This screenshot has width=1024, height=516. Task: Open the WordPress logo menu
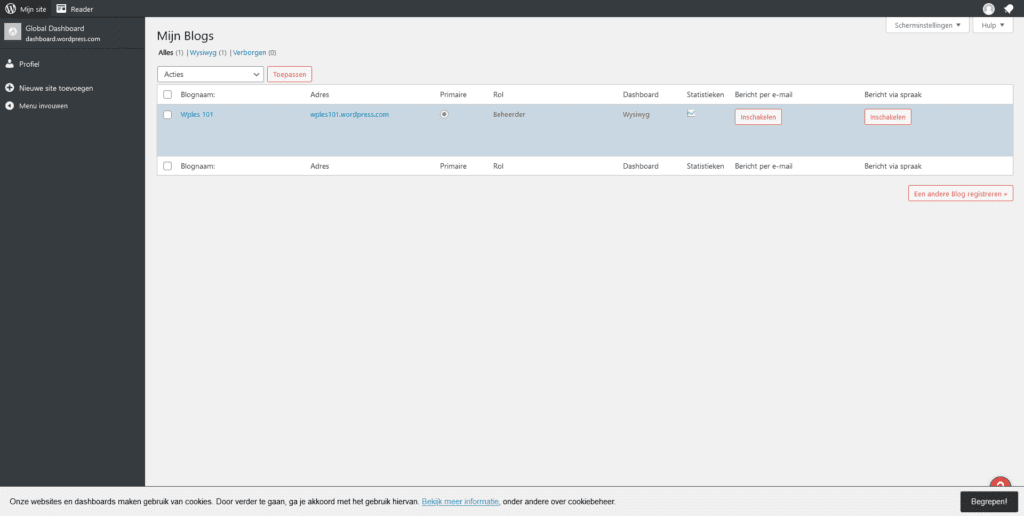click(x=10, y=9)
